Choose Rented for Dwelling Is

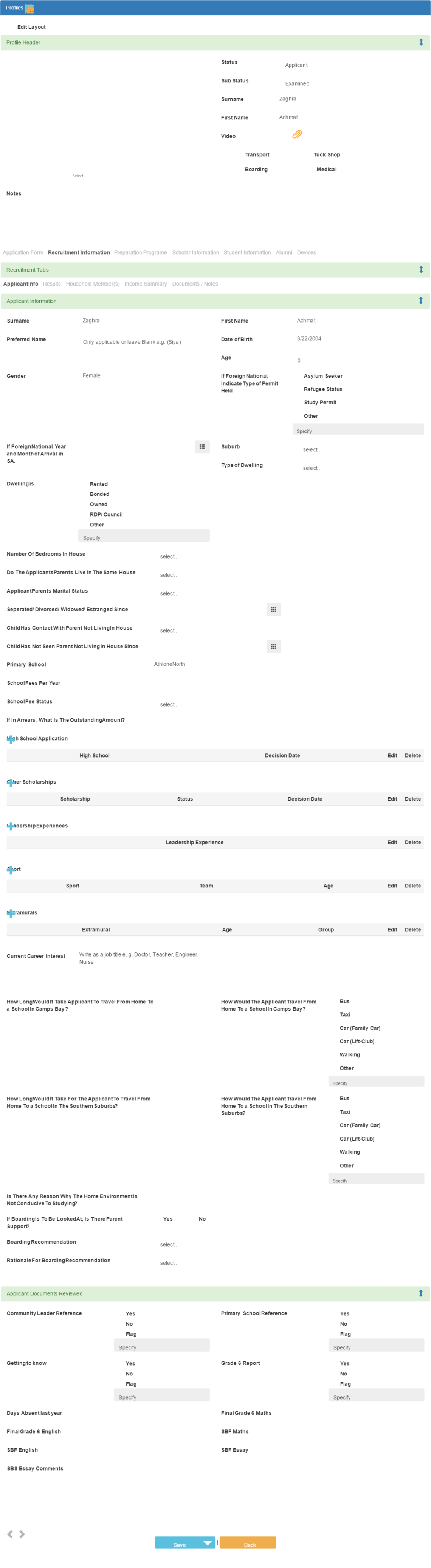point(99,484)
